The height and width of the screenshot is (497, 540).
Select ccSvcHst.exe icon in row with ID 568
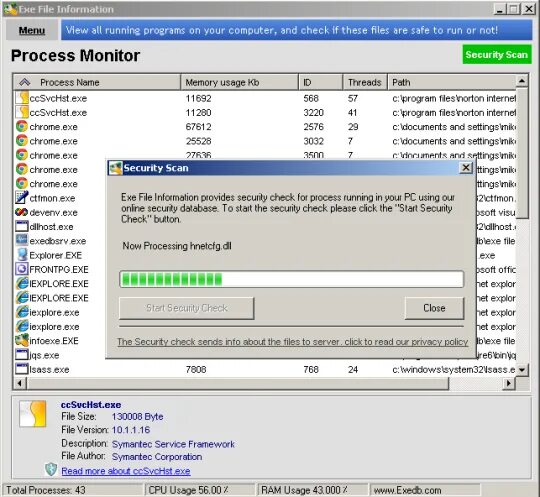(x=22, y=98)
